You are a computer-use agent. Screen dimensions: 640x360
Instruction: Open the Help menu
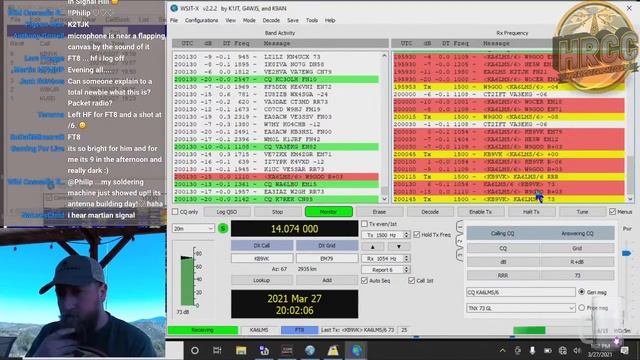pyautogui.click(x=330, y=20)
